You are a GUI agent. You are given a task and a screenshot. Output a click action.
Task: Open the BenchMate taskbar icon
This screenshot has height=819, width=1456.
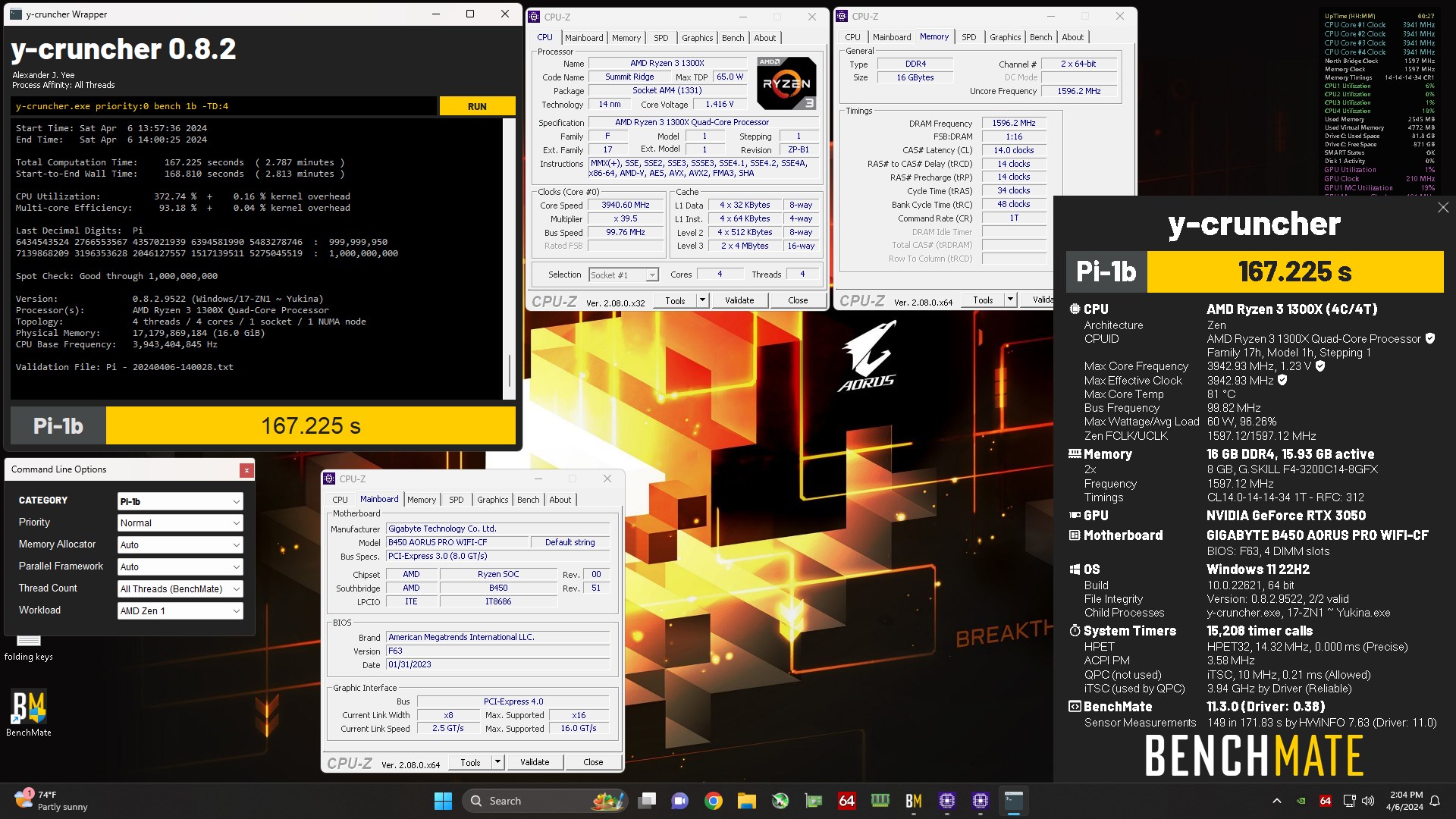[913, 801]
